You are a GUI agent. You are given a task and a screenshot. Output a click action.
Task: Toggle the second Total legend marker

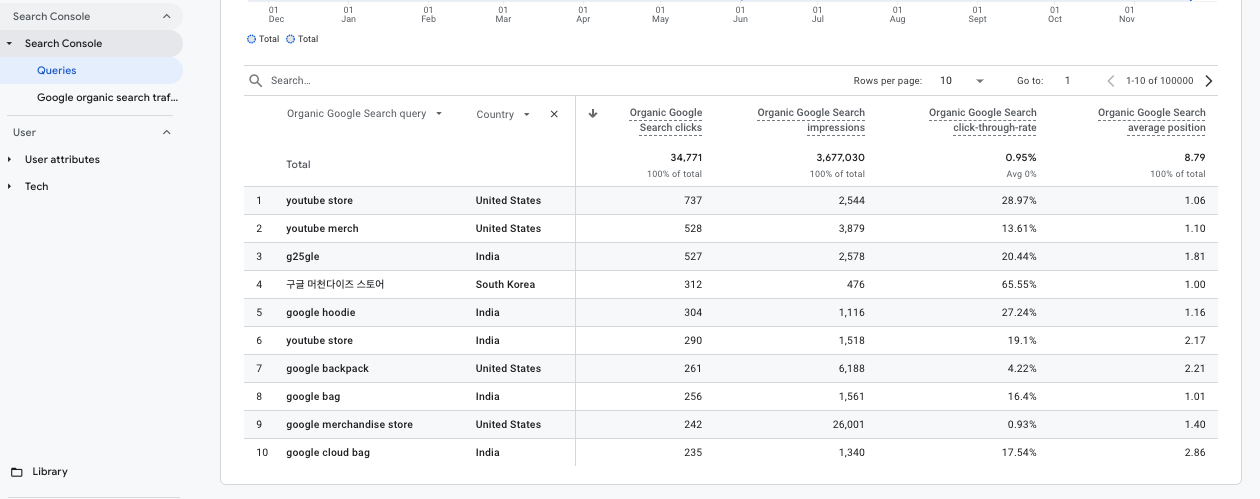(291, 39)
